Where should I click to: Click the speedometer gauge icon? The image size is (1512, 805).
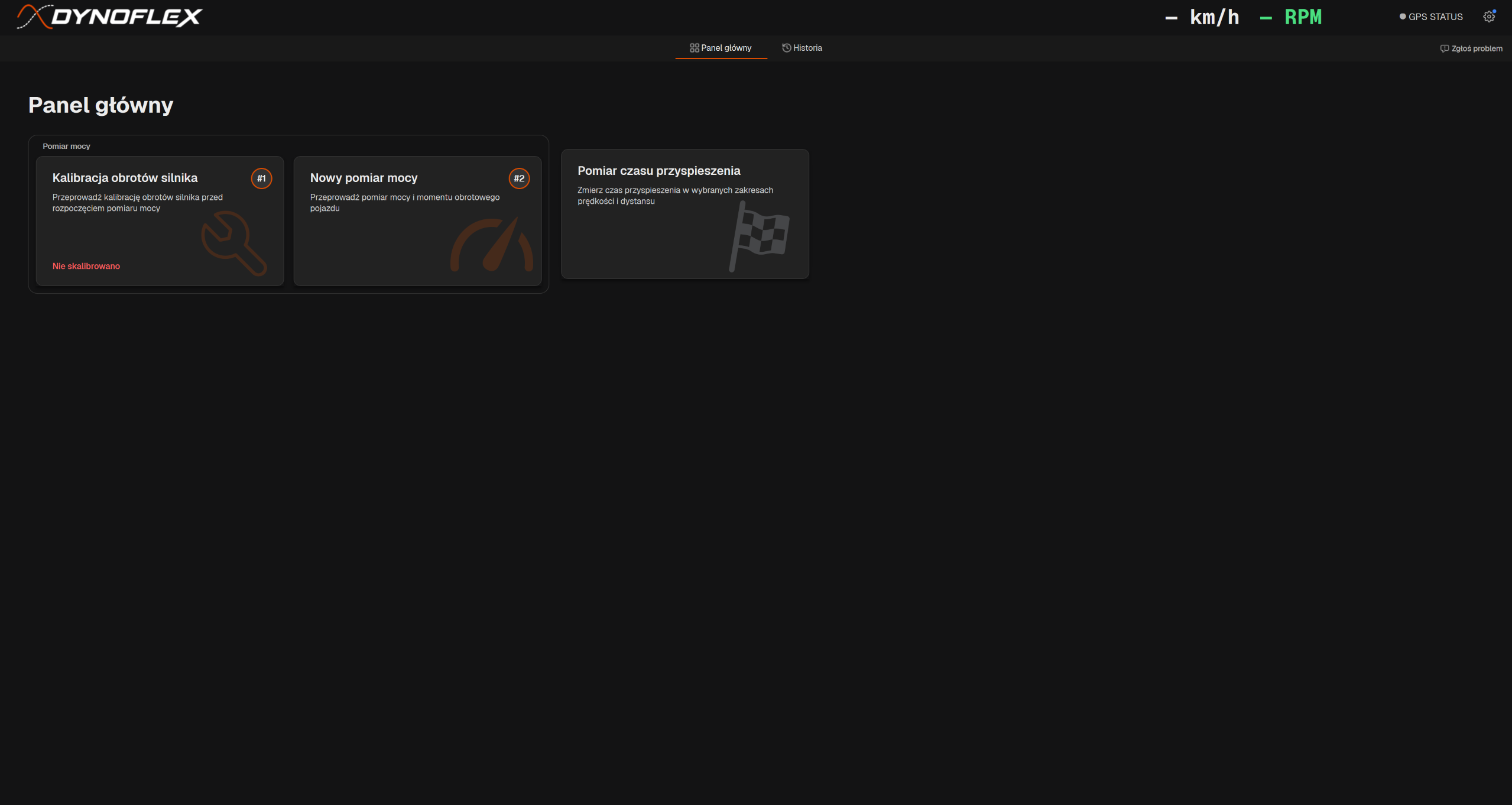pos(492,244)
